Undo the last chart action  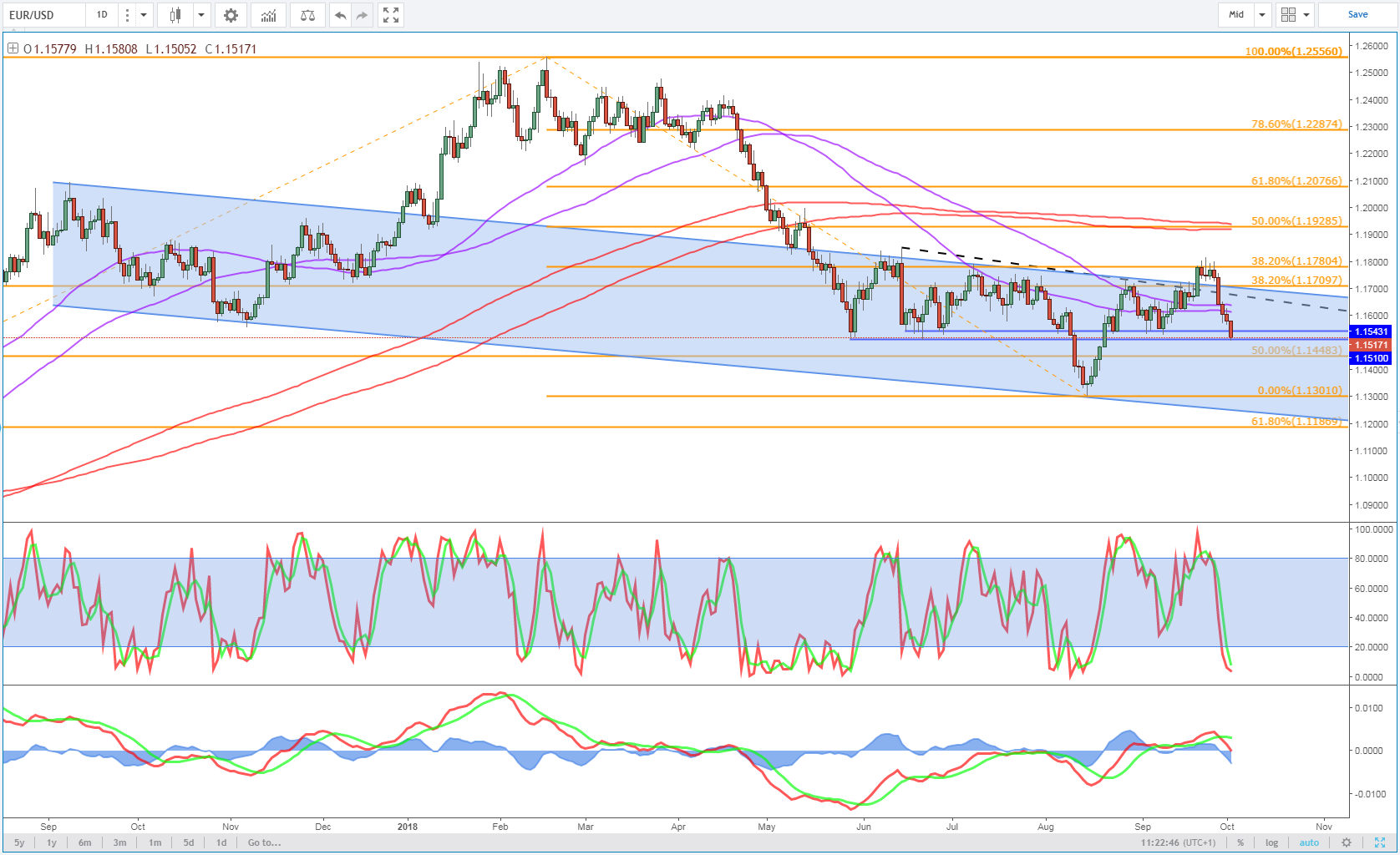(x=341, y=15)
